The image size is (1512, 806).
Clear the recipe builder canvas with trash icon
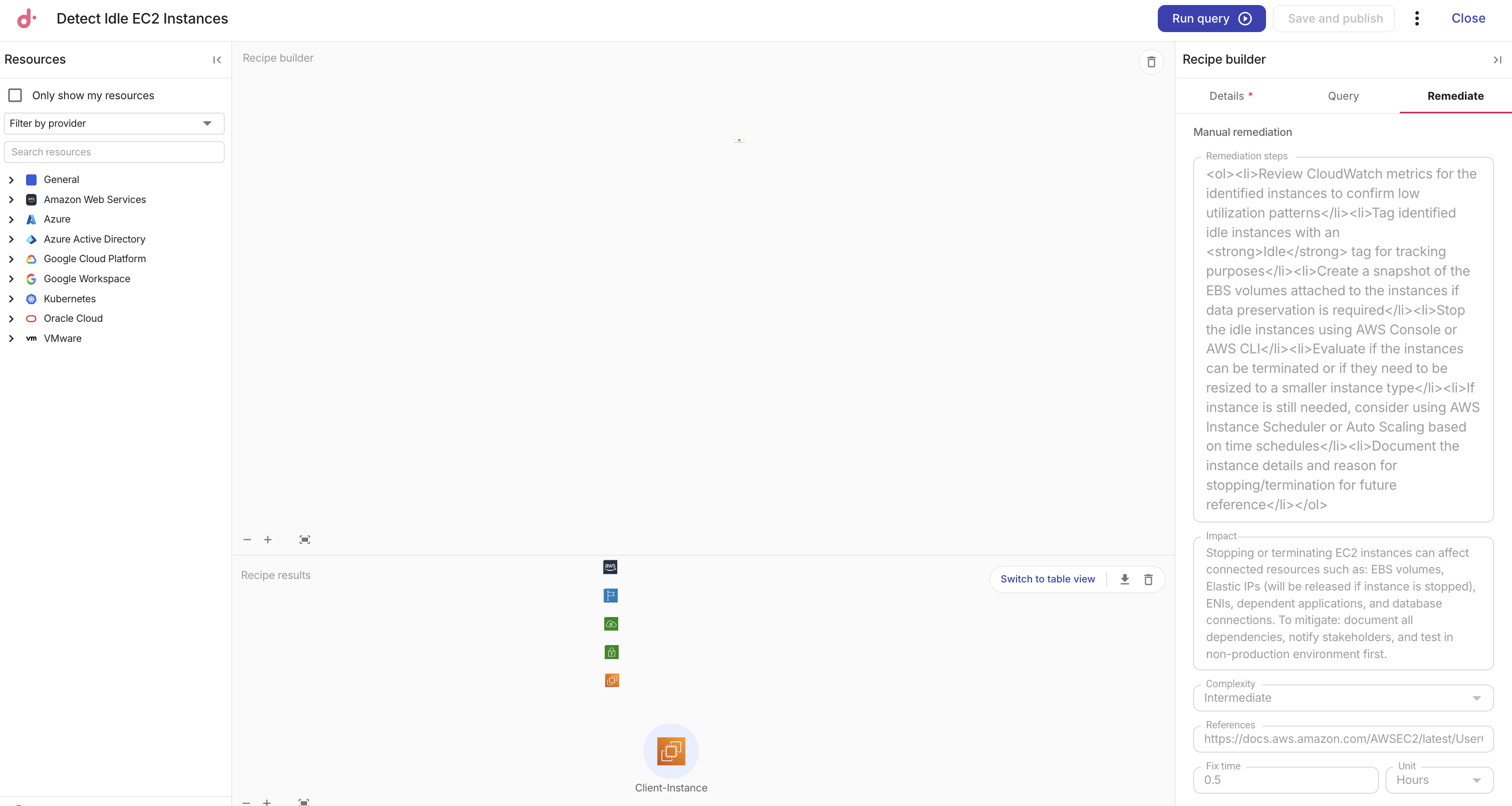(1151, 62)
